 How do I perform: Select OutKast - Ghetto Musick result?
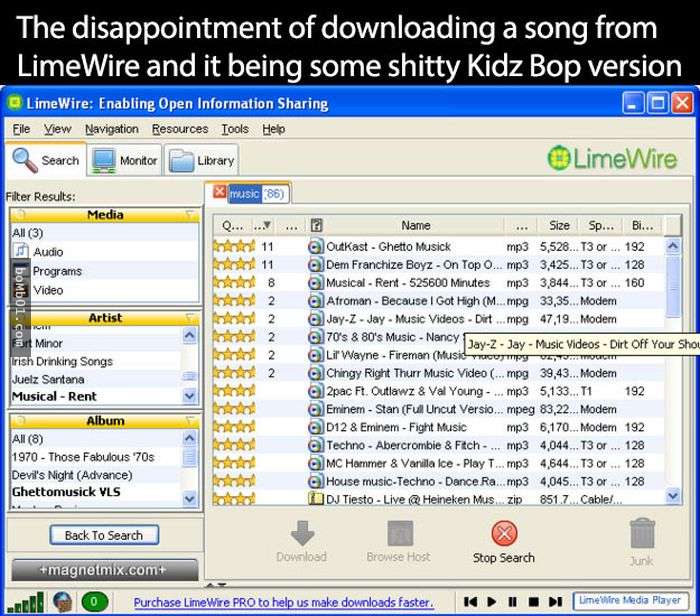click(x=438, y=246)
